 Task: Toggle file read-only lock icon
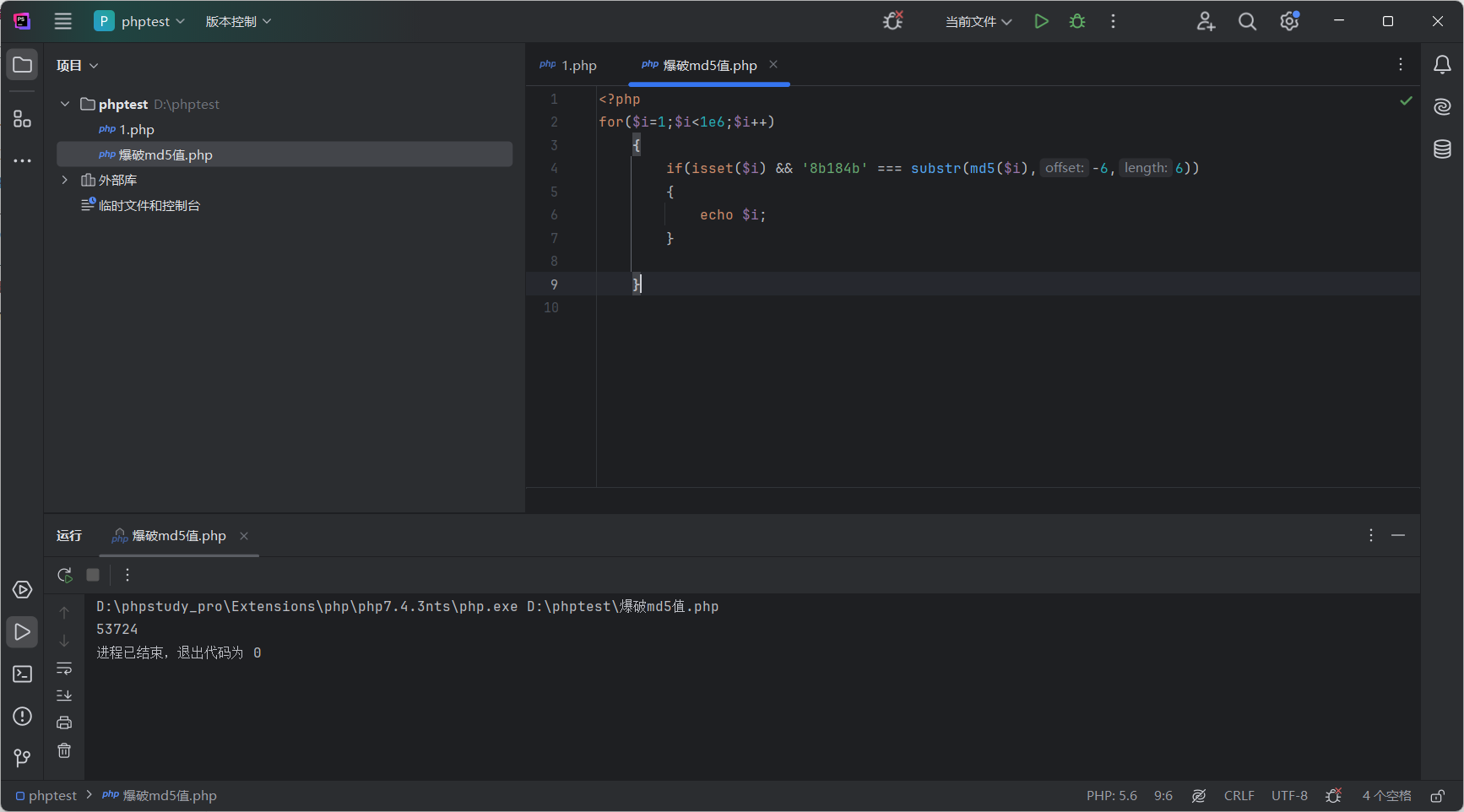pos(1437,795)
